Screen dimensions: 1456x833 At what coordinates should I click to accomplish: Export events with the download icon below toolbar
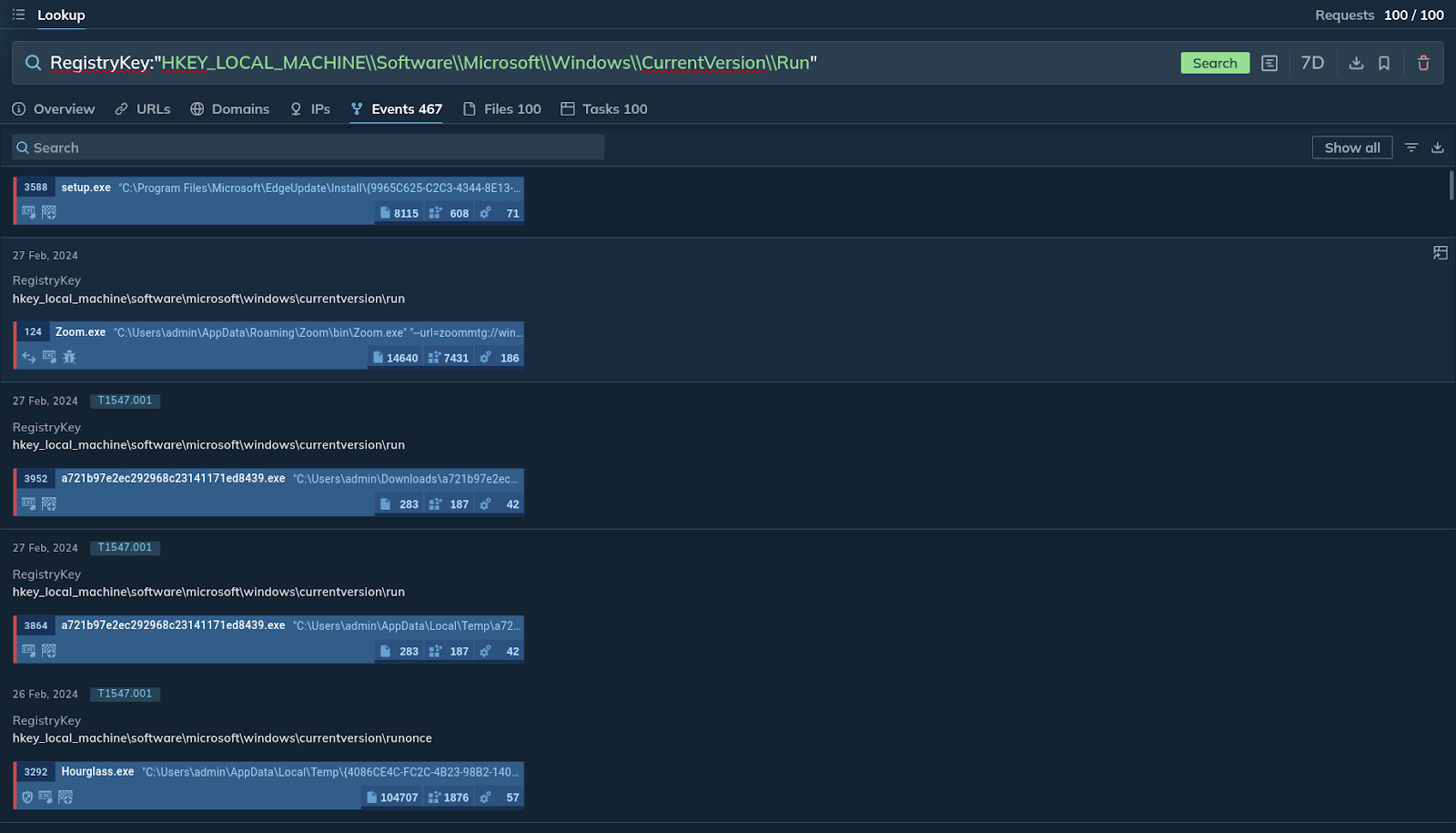tap(1438, 147)
